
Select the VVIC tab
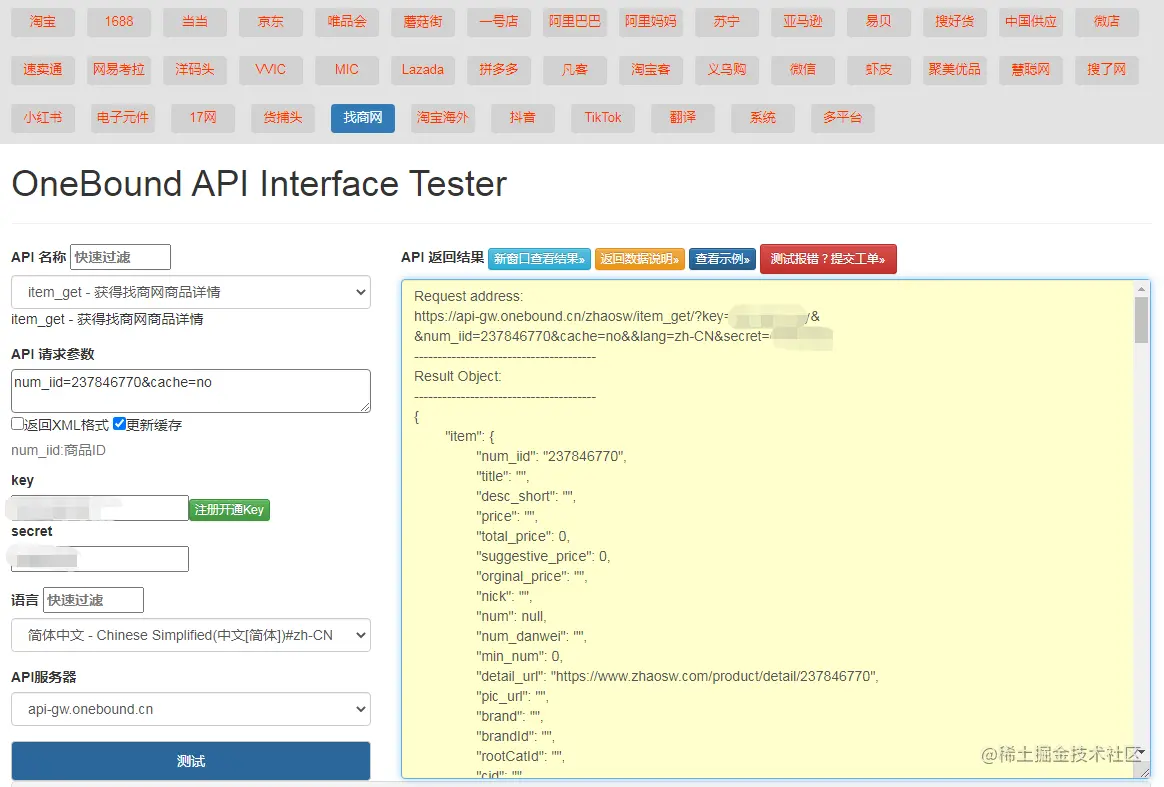(271, 70)
